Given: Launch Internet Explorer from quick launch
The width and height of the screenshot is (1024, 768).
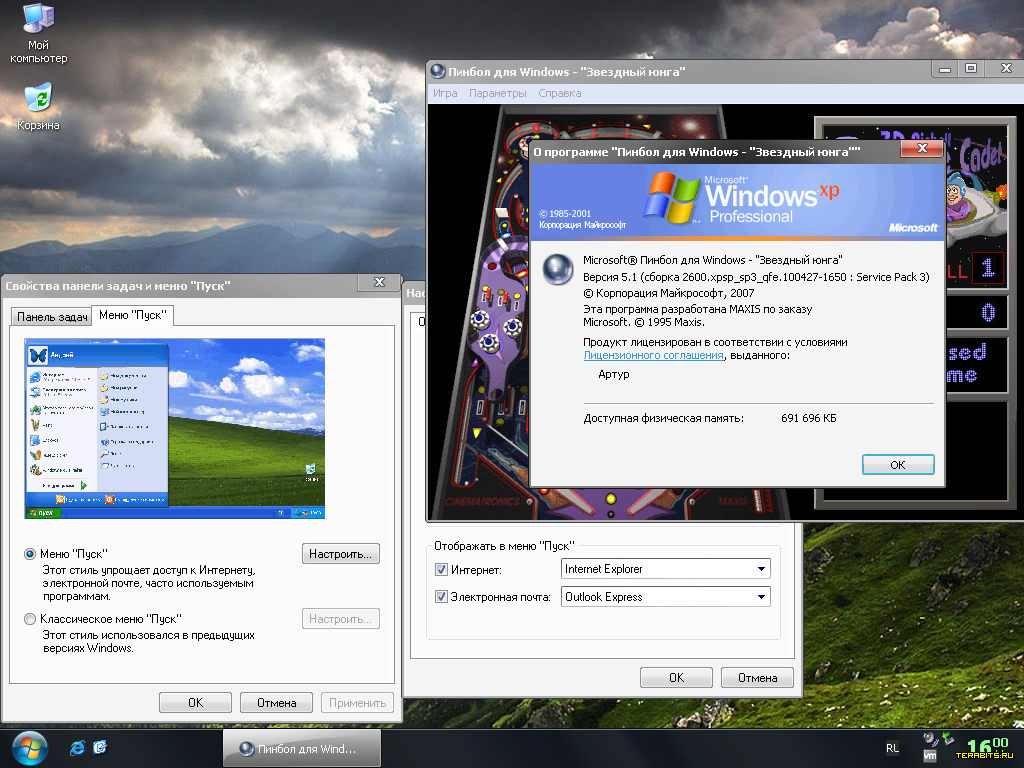Looking at the screenshot, I should tap(77, 748).
